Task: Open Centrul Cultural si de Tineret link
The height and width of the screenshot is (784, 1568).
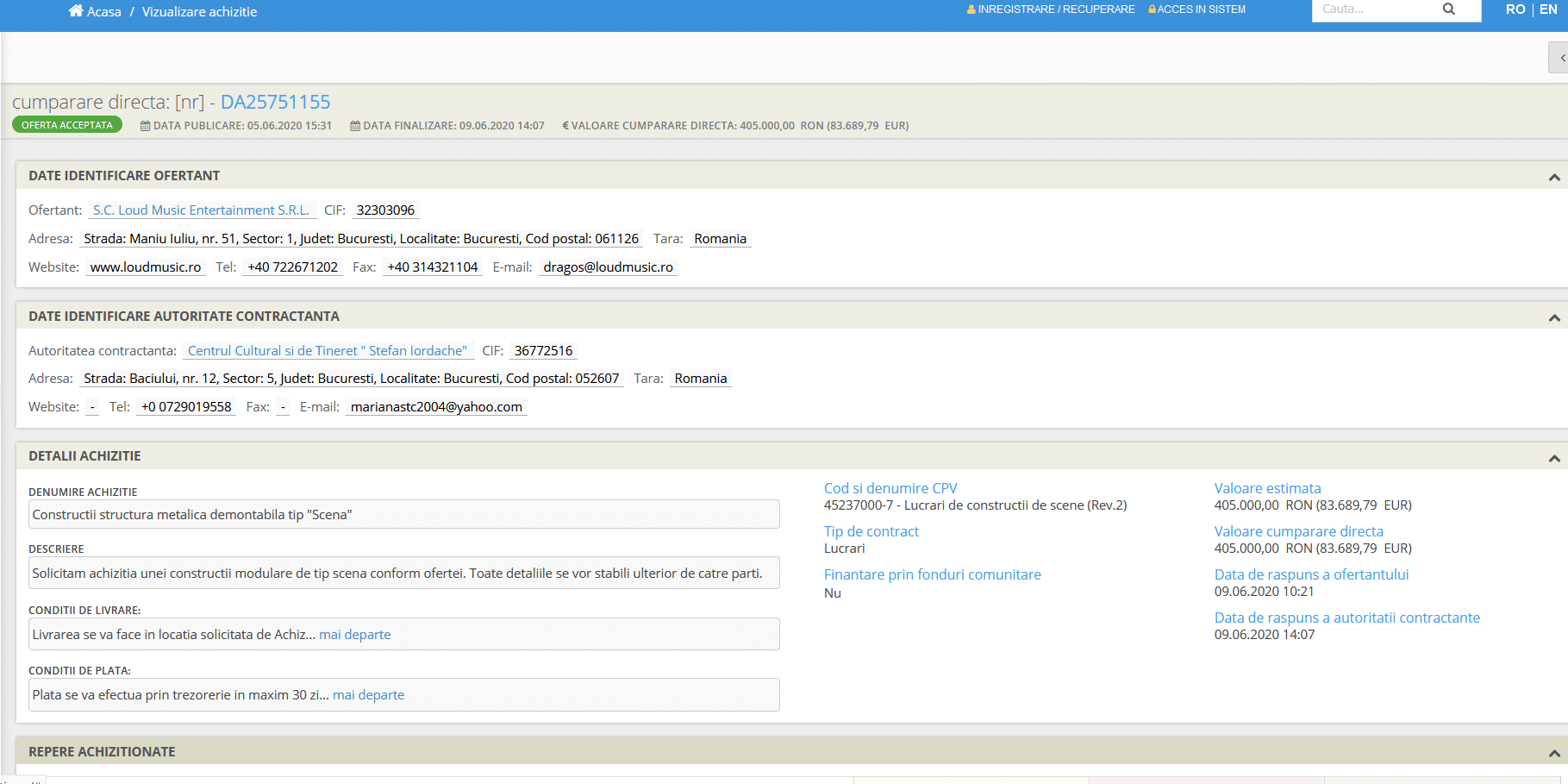Action: click(x=327, y=351)
